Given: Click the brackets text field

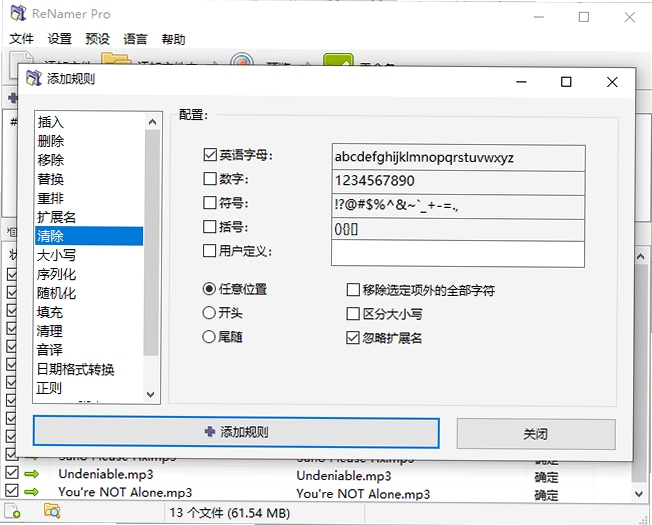Looking at the screenshot, I should pos(458,229).
